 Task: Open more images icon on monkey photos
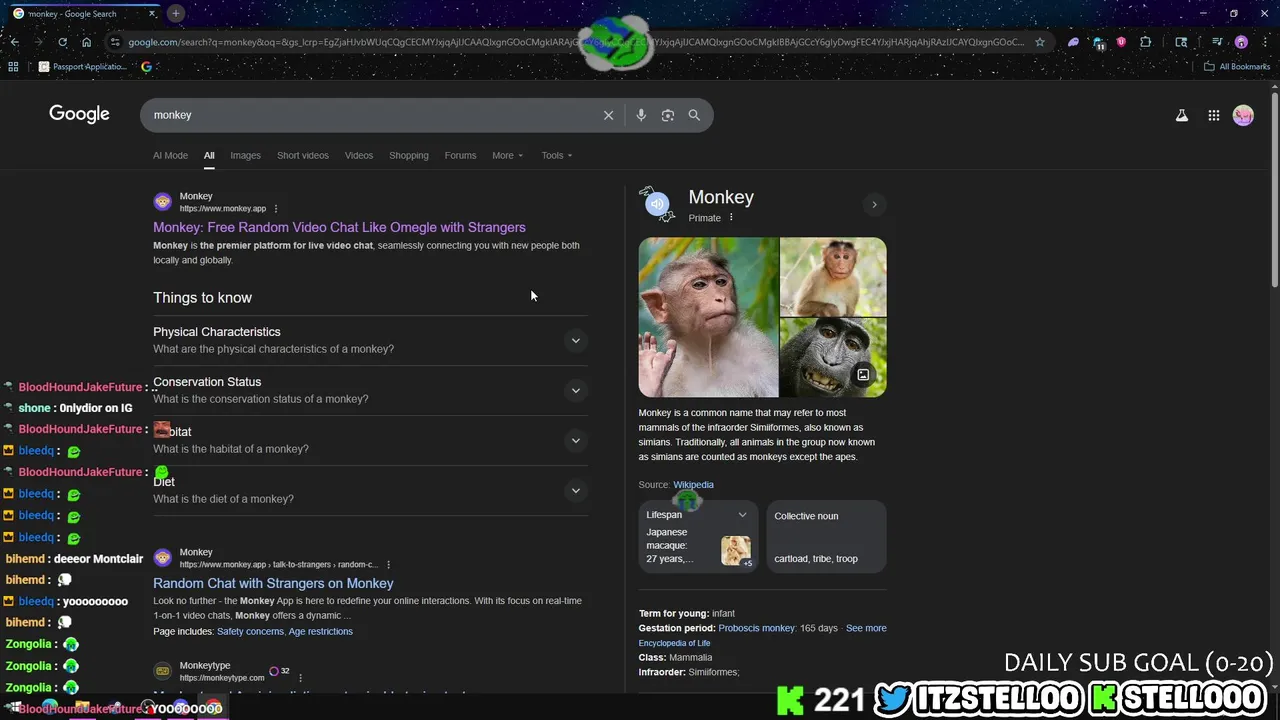click(x=863, y=375)
